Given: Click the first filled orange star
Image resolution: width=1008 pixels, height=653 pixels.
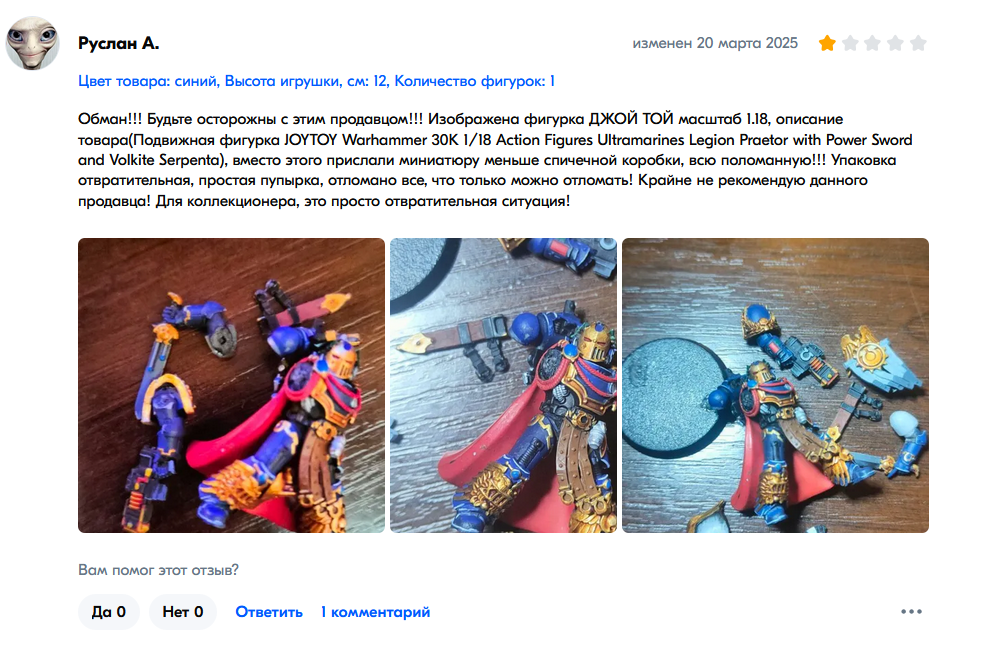Looking at the screenshot, I should 827,43.
